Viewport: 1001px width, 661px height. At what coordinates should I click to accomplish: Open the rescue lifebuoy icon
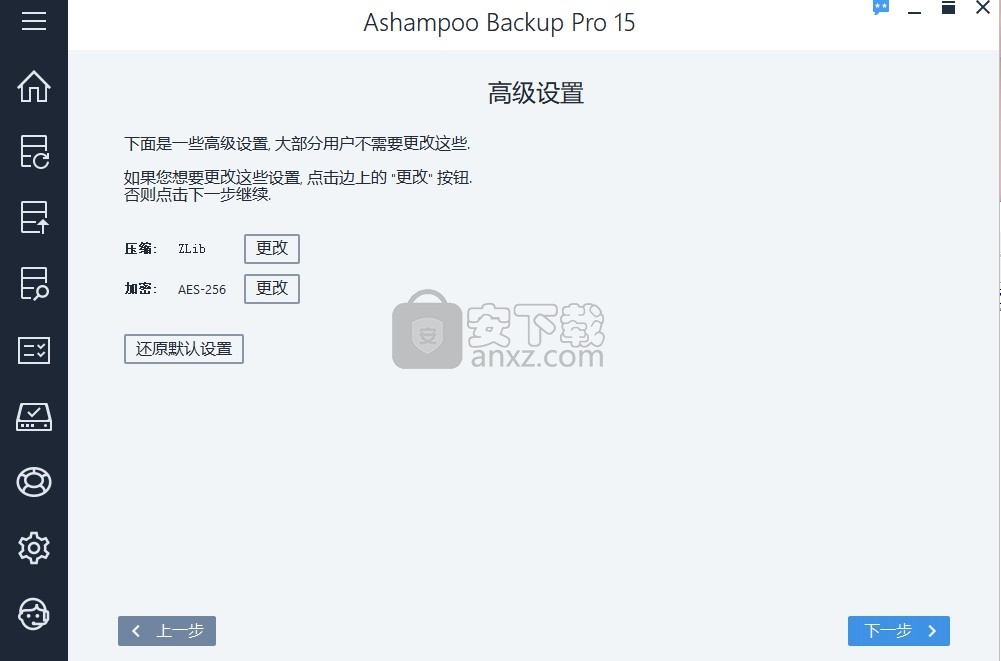[34, 482]
